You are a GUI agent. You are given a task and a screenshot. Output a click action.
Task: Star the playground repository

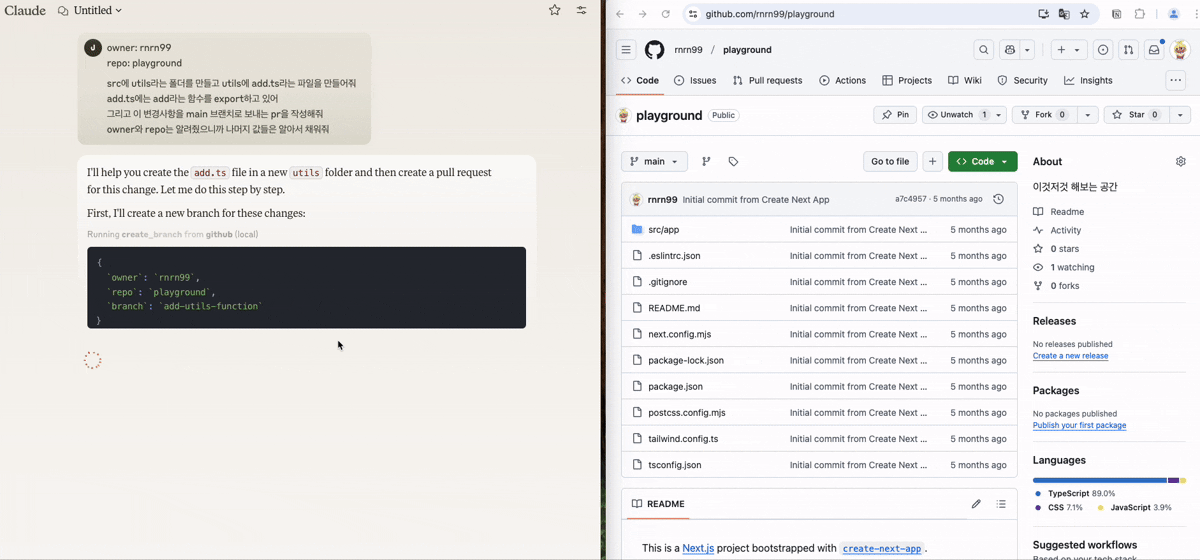(x=1136, y=115)
